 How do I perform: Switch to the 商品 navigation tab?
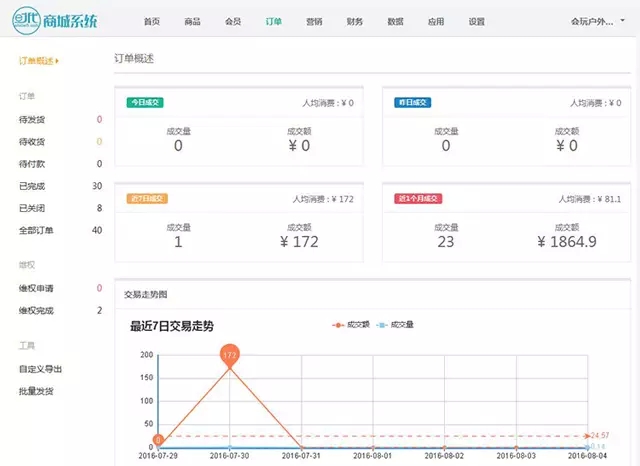coord(192,21)
